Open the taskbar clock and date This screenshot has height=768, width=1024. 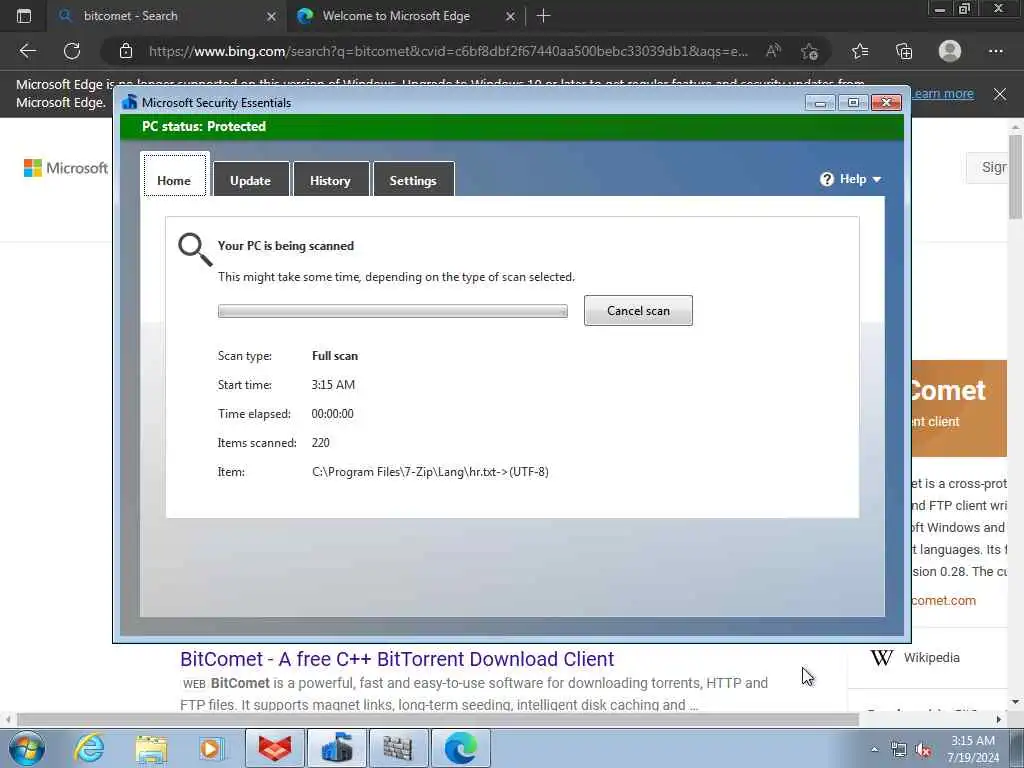(x=973, y=749)
